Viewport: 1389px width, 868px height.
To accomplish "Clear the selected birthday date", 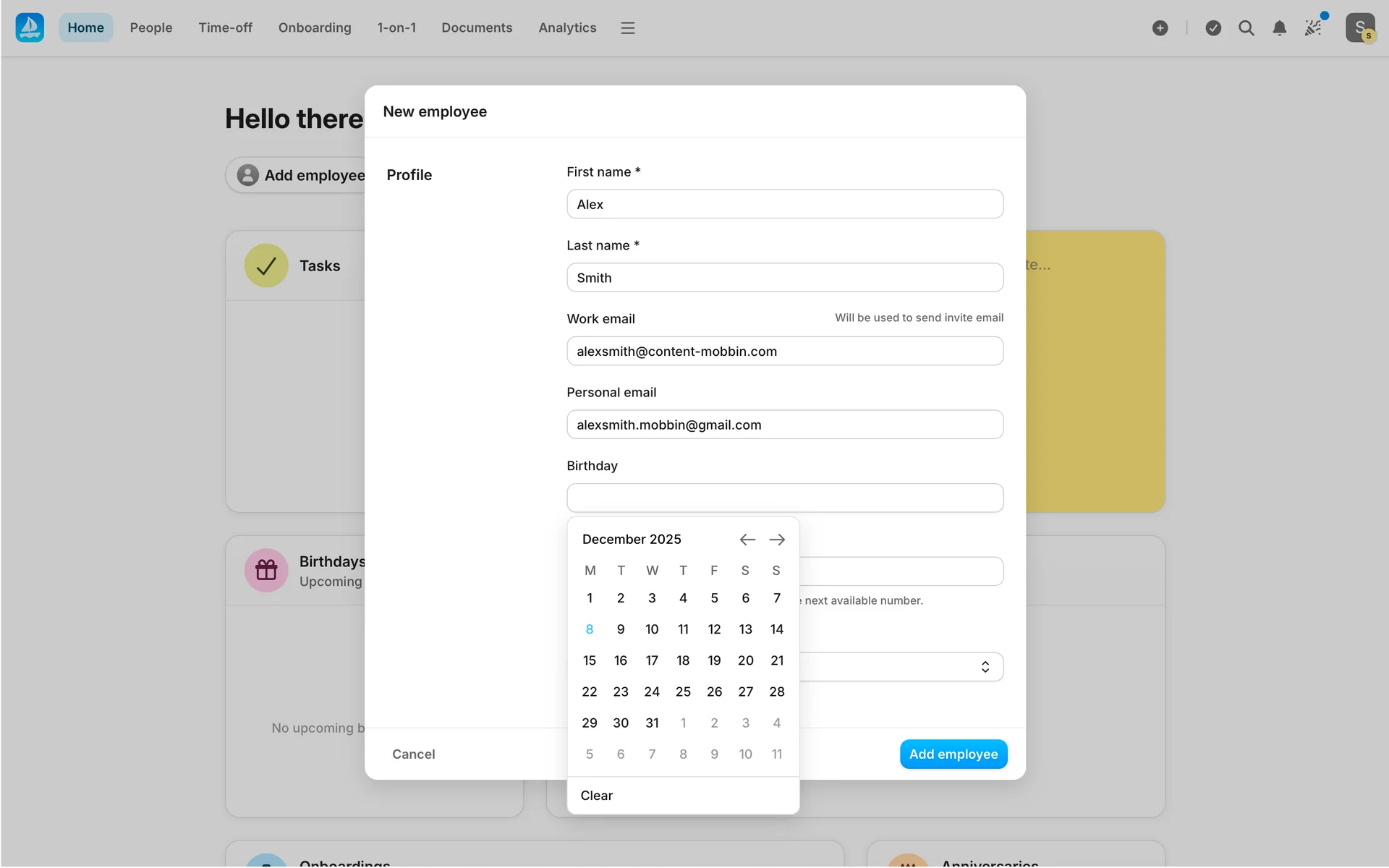I will [596, 795].
